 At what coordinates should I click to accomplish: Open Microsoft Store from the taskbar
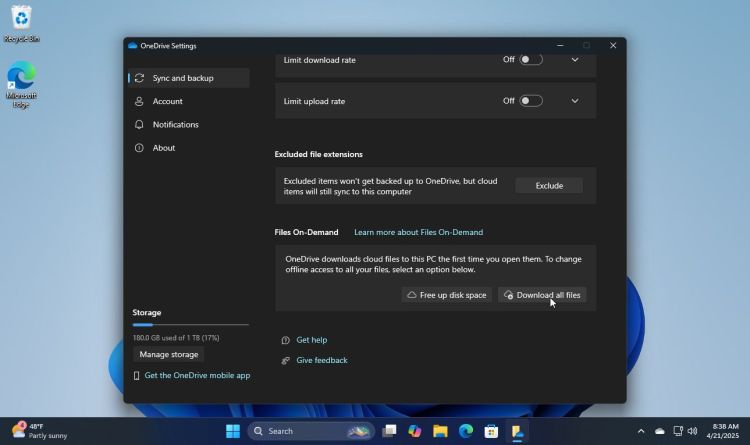pos(491,431)
